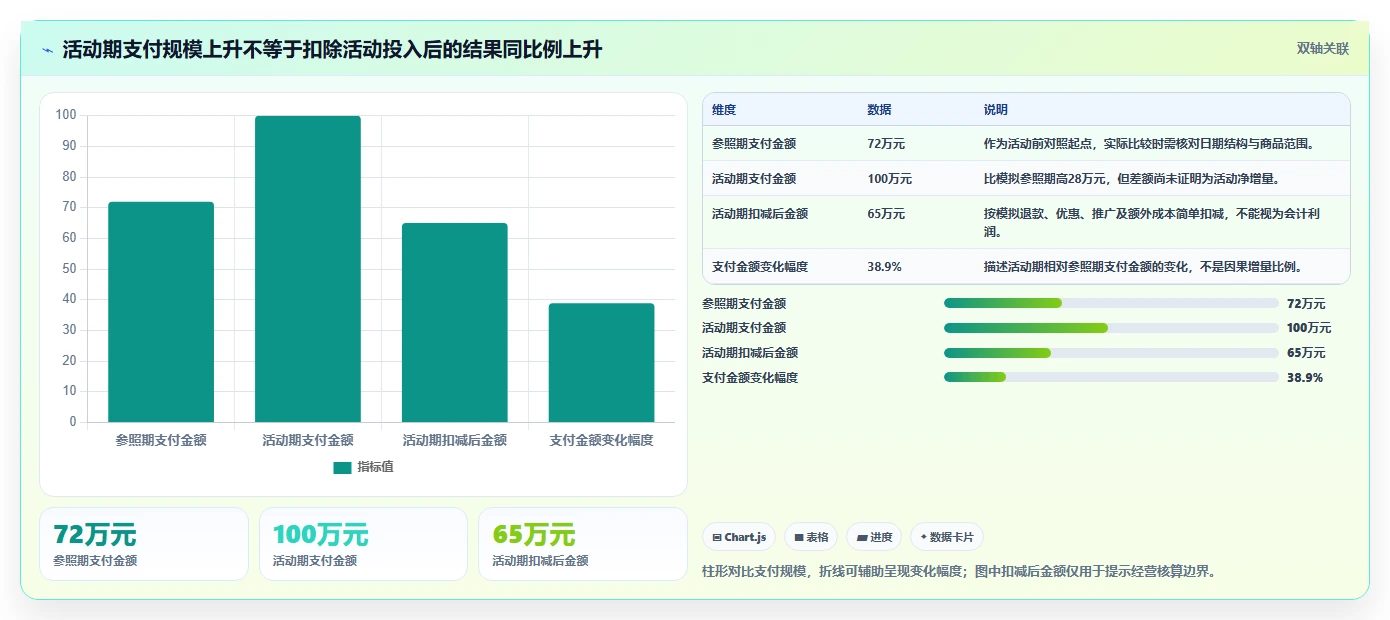Click the 参照期支付金额 bar in chart

tap(161, 312)
